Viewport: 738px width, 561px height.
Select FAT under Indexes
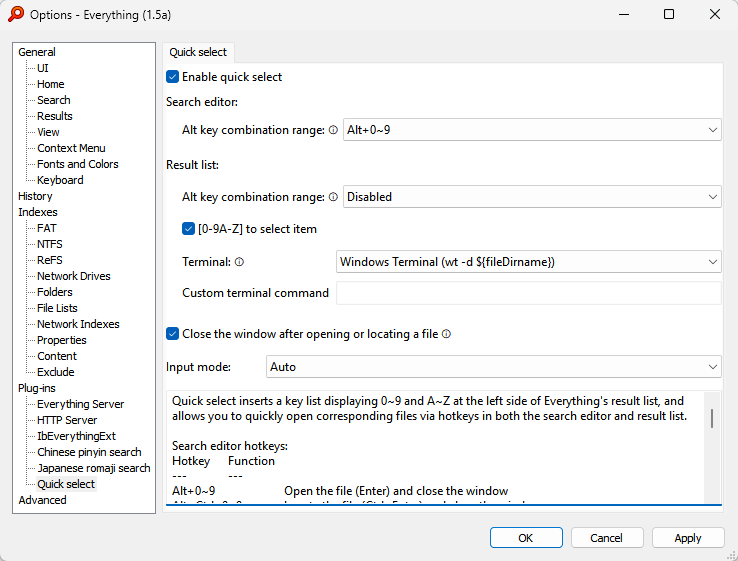(47, 228)
